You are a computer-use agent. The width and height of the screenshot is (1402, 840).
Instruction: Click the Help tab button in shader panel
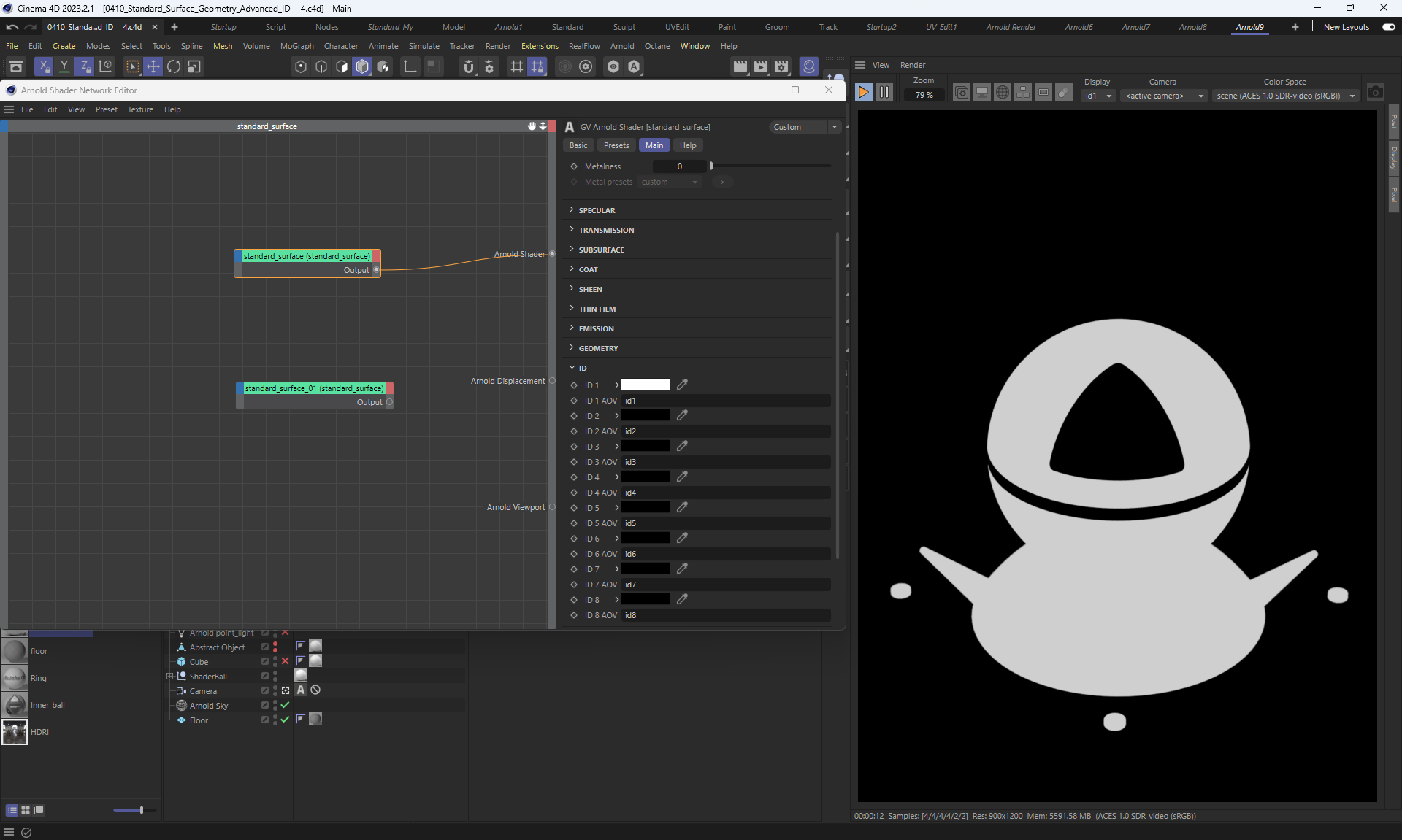pyautogui.click(x=687, y=145)
